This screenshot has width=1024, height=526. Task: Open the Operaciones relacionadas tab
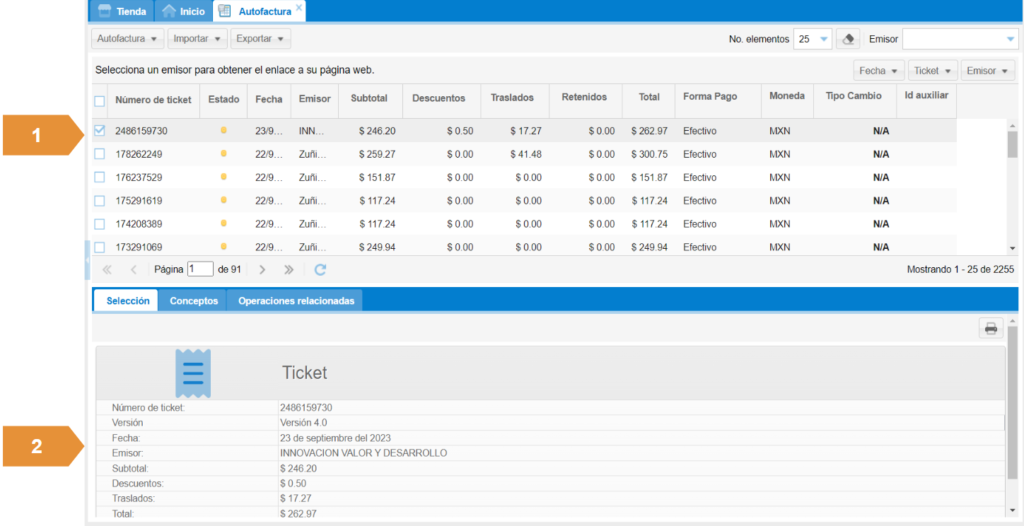295,300
